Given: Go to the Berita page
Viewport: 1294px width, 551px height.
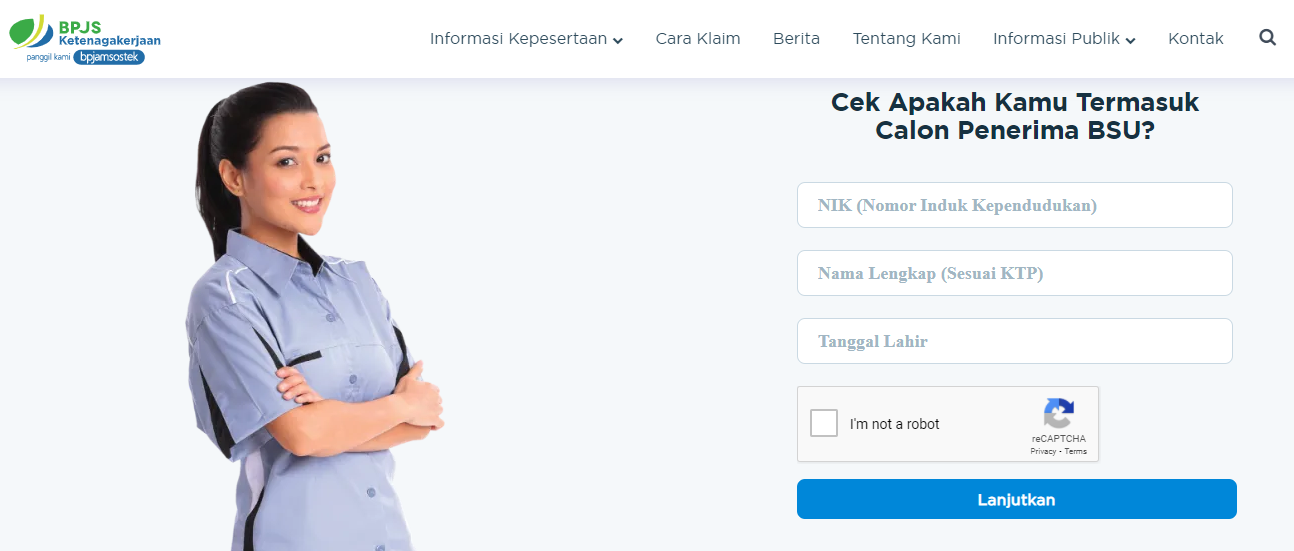Looking at the screenshot, I should [796, 39].
